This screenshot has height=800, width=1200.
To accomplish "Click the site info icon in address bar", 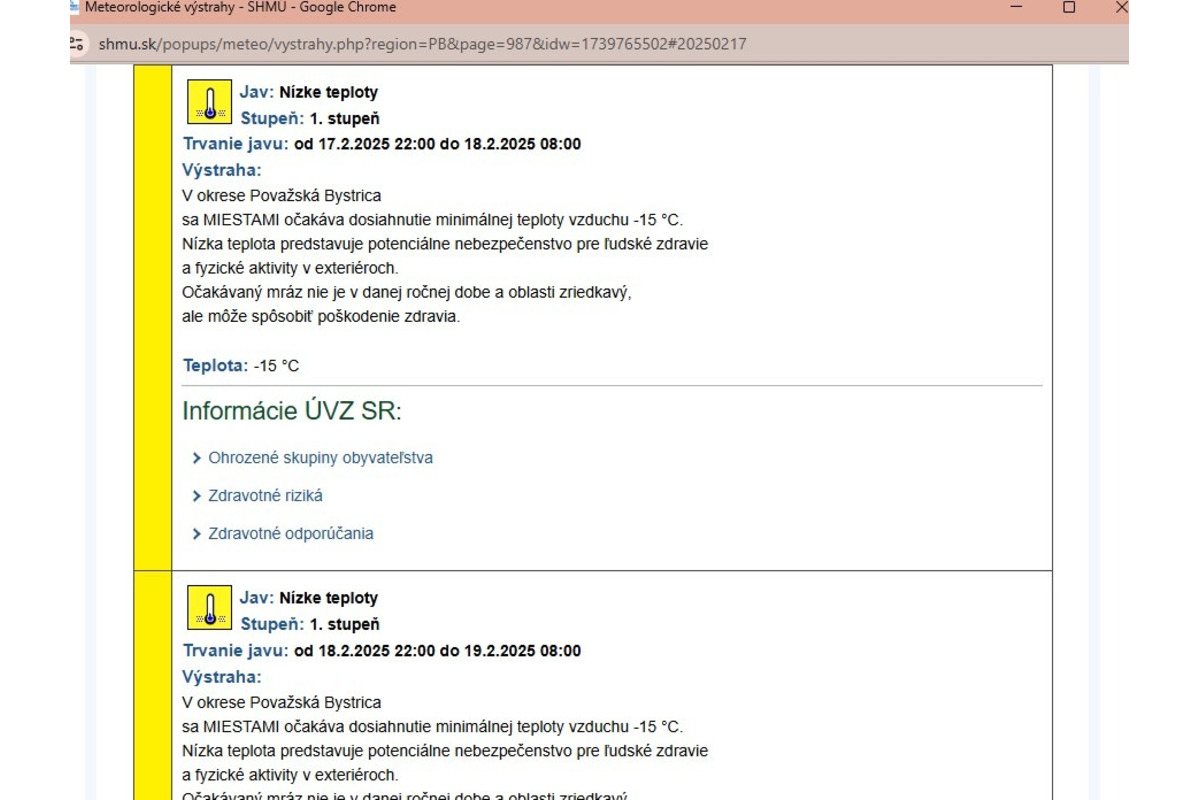I will [x=76, y=44].
